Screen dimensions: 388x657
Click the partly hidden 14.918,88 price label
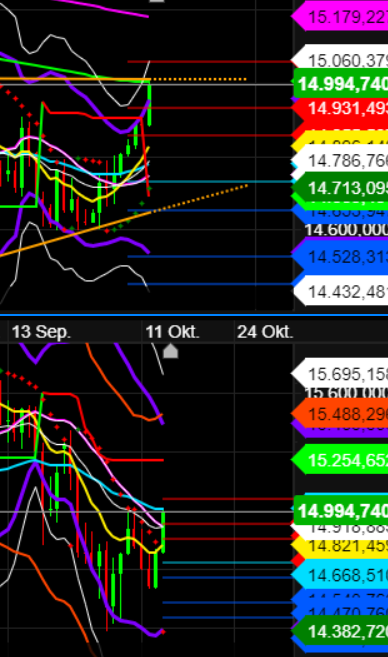340,529
